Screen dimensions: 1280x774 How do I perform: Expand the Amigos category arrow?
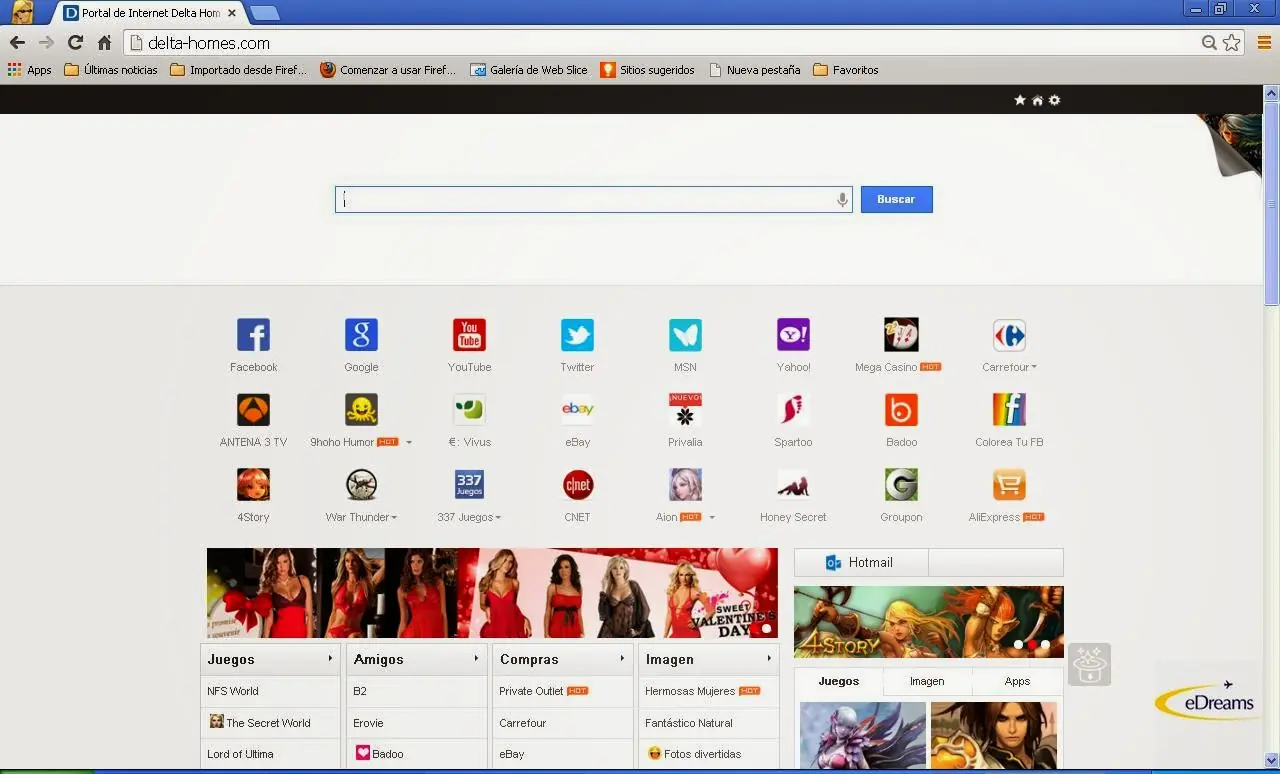[476, 658]
